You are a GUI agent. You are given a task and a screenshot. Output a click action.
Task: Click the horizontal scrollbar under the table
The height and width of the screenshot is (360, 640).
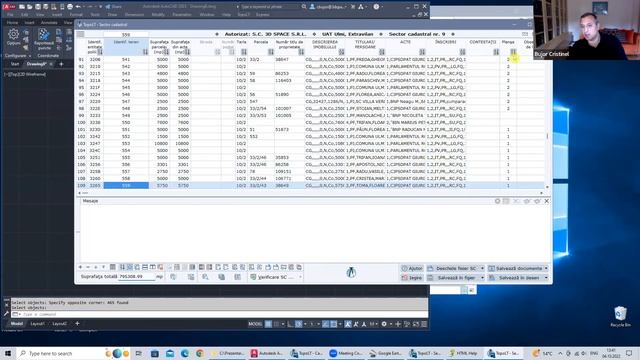pos(312,193)
